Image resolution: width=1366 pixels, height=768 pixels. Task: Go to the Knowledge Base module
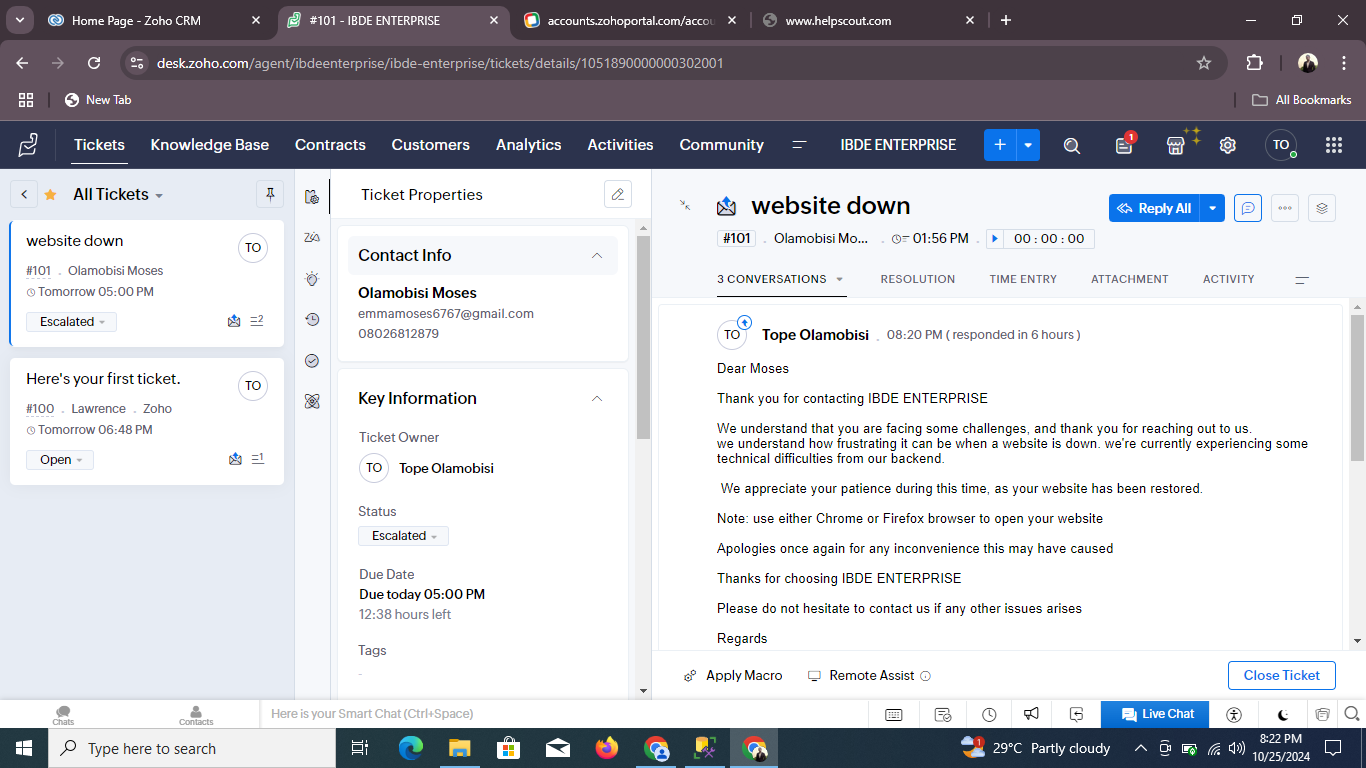[210, 145]
